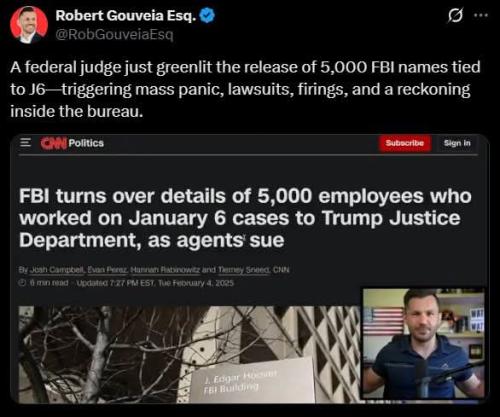Screen dimensions: 500x417
Task: Open the webcam inset of the presenter
Action: (x=423, y=344)
